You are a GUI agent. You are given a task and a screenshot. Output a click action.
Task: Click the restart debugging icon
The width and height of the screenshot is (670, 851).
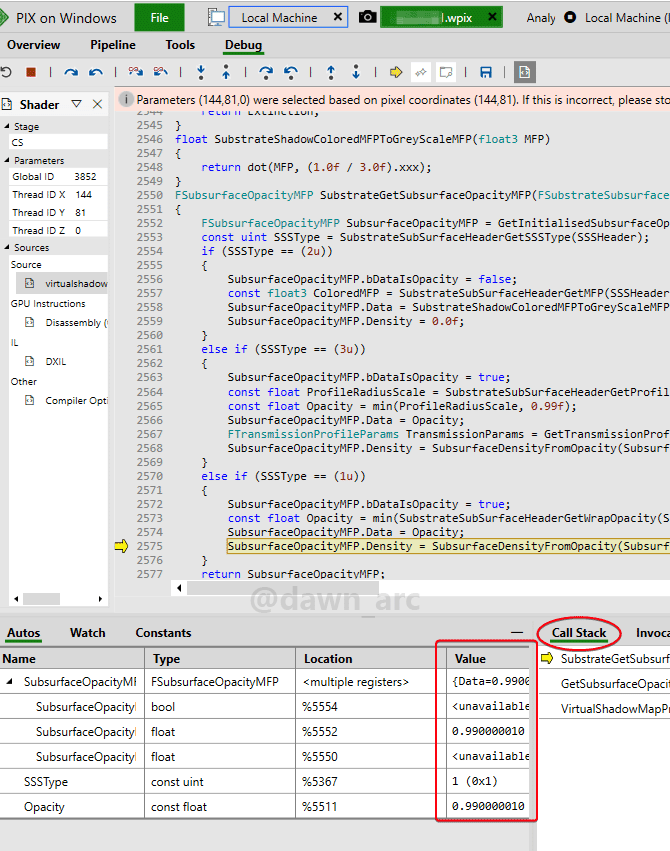pos(6,72)
